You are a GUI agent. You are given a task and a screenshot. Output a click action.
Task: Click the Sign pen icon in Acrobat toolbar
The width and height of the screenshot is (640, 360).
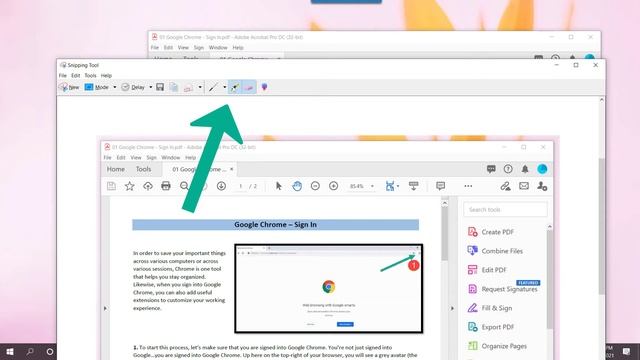505,186
